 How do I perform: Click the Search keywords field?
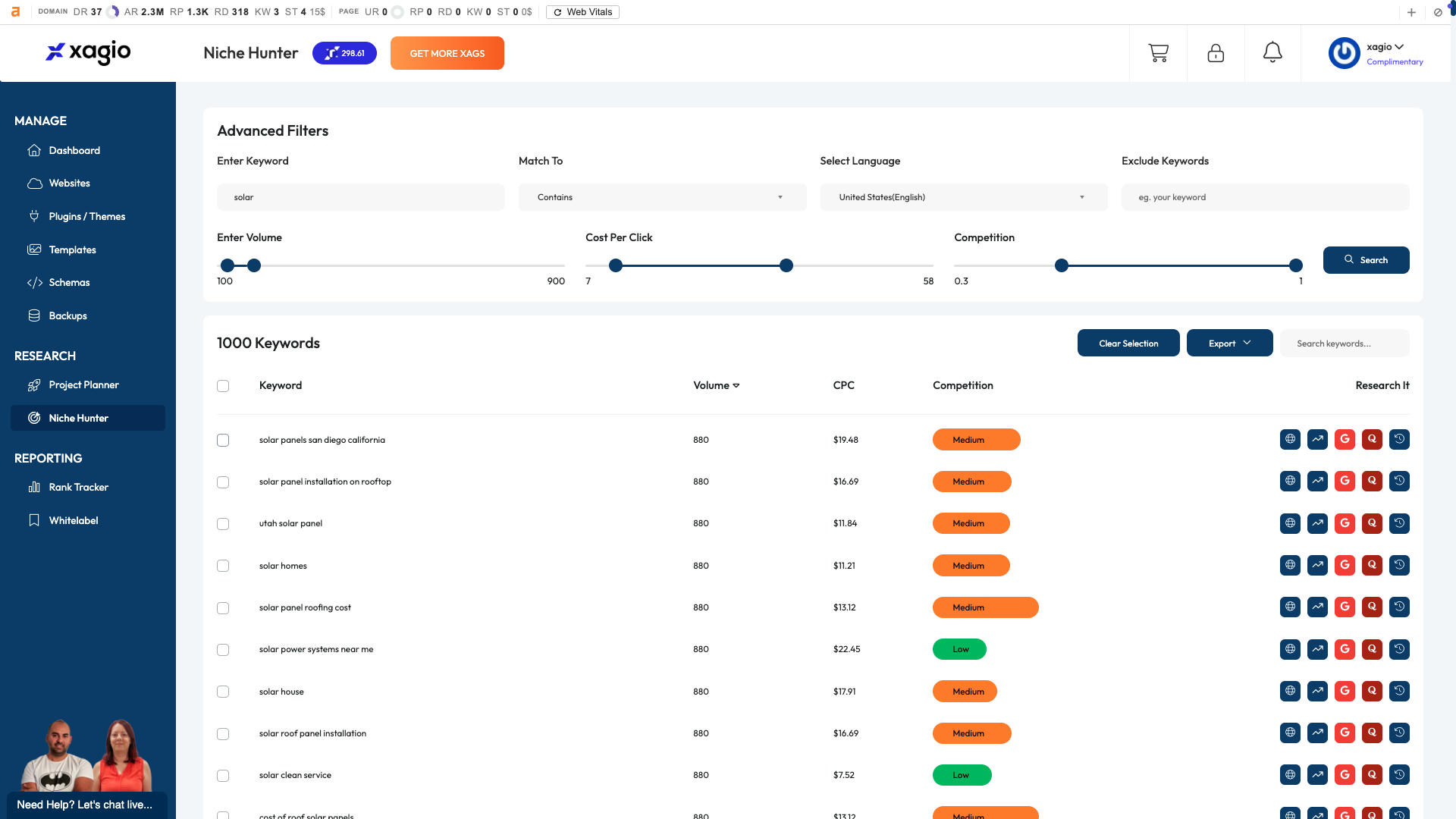1345,343
